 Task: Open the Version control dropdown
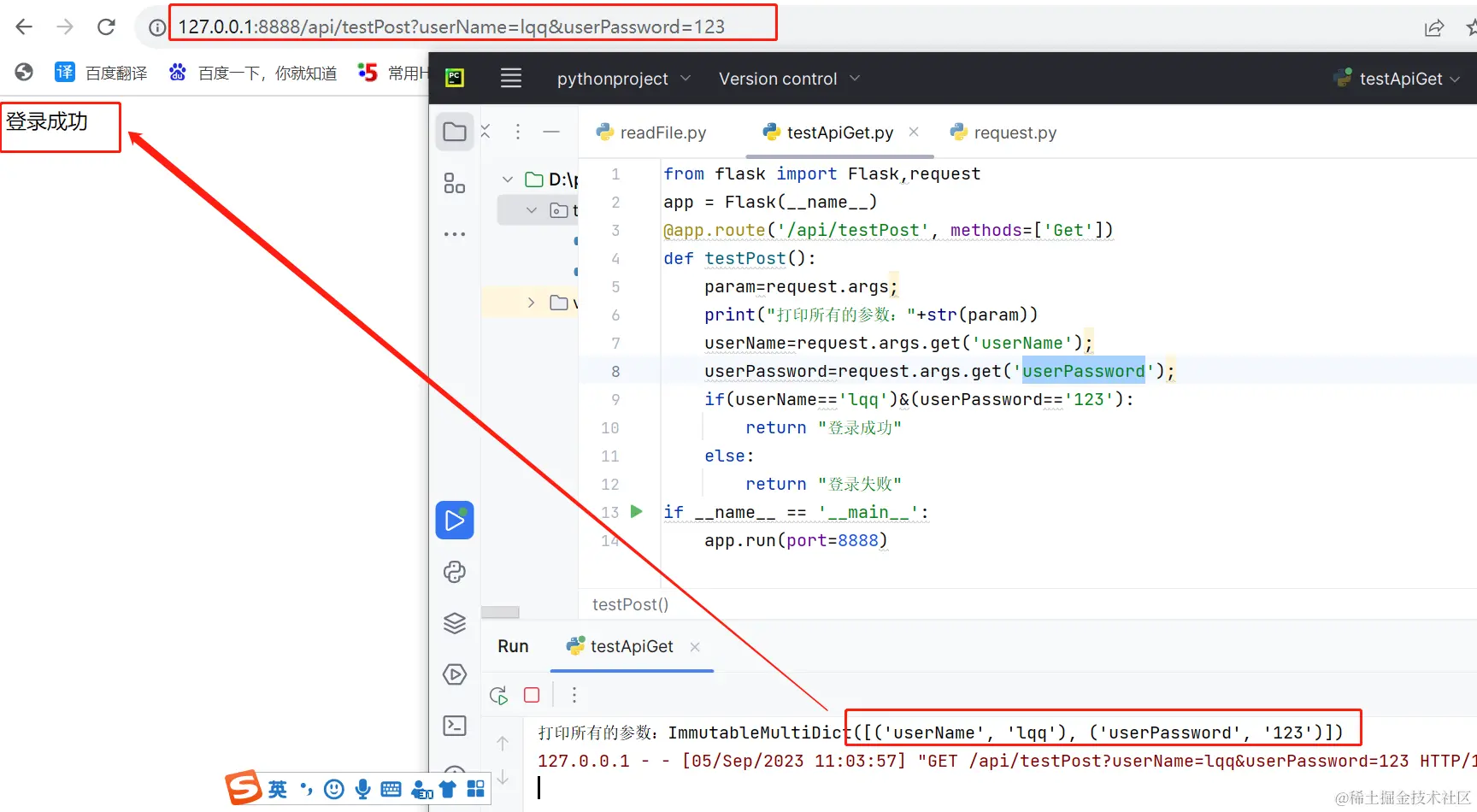tap(789, 79)
